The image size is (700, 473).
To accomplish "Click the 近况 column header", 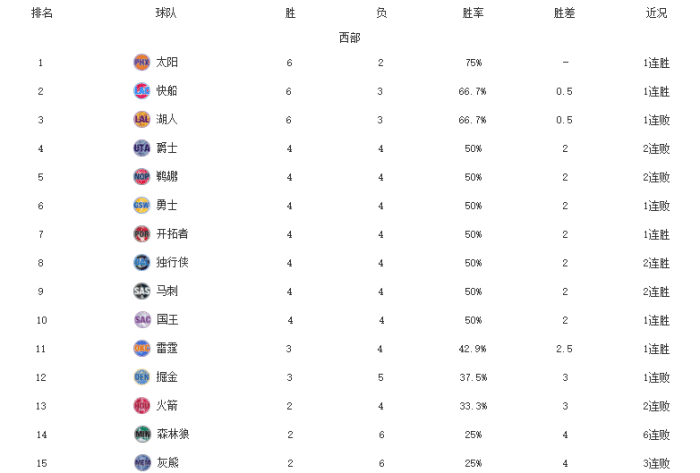I will coord(656,14).
